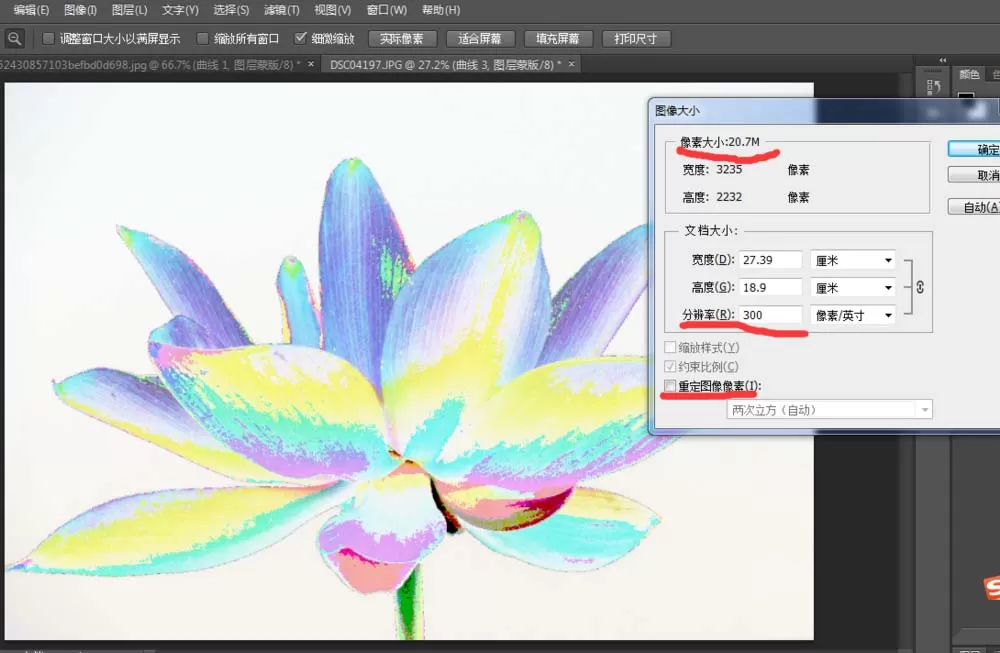1000x653 pixels.
Task: Uncheck the 细微缩放 option
Action: tap(300, 38)
